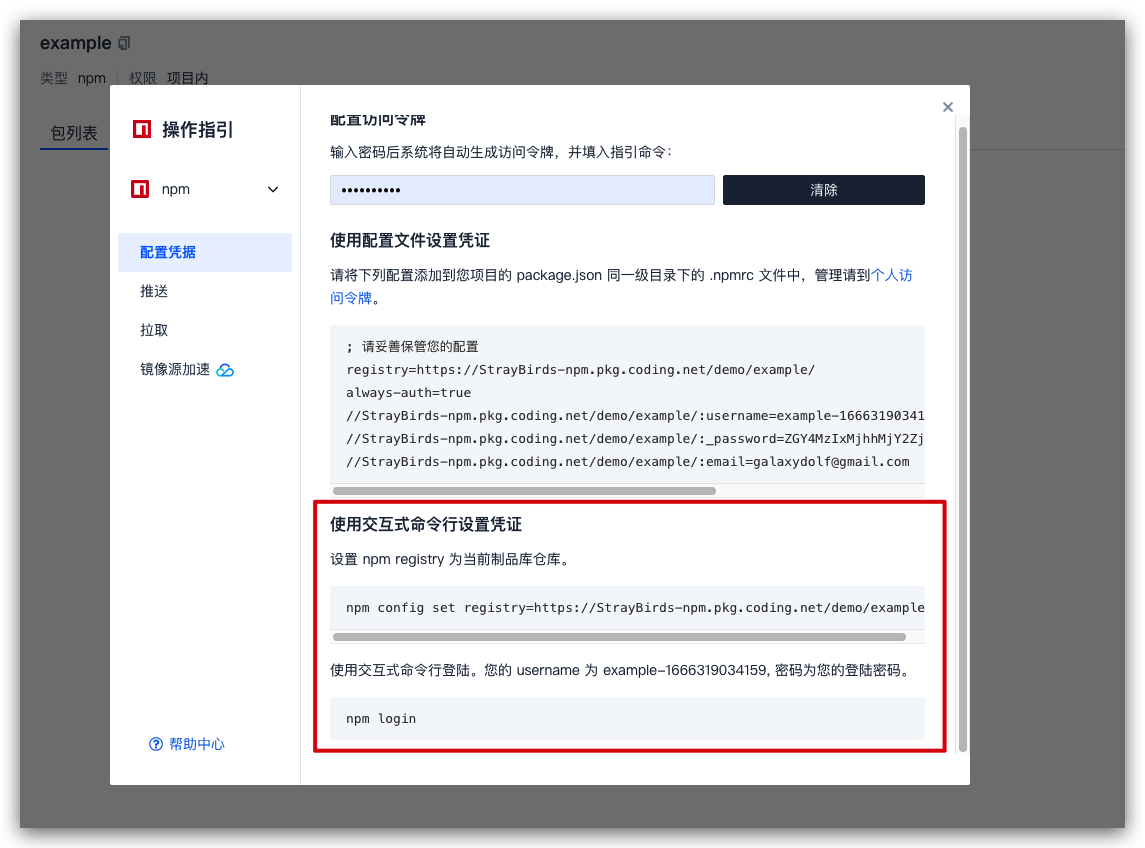Click the copy icon next to example title
This screenshot has width=1145, height=848.
[124, 43]
